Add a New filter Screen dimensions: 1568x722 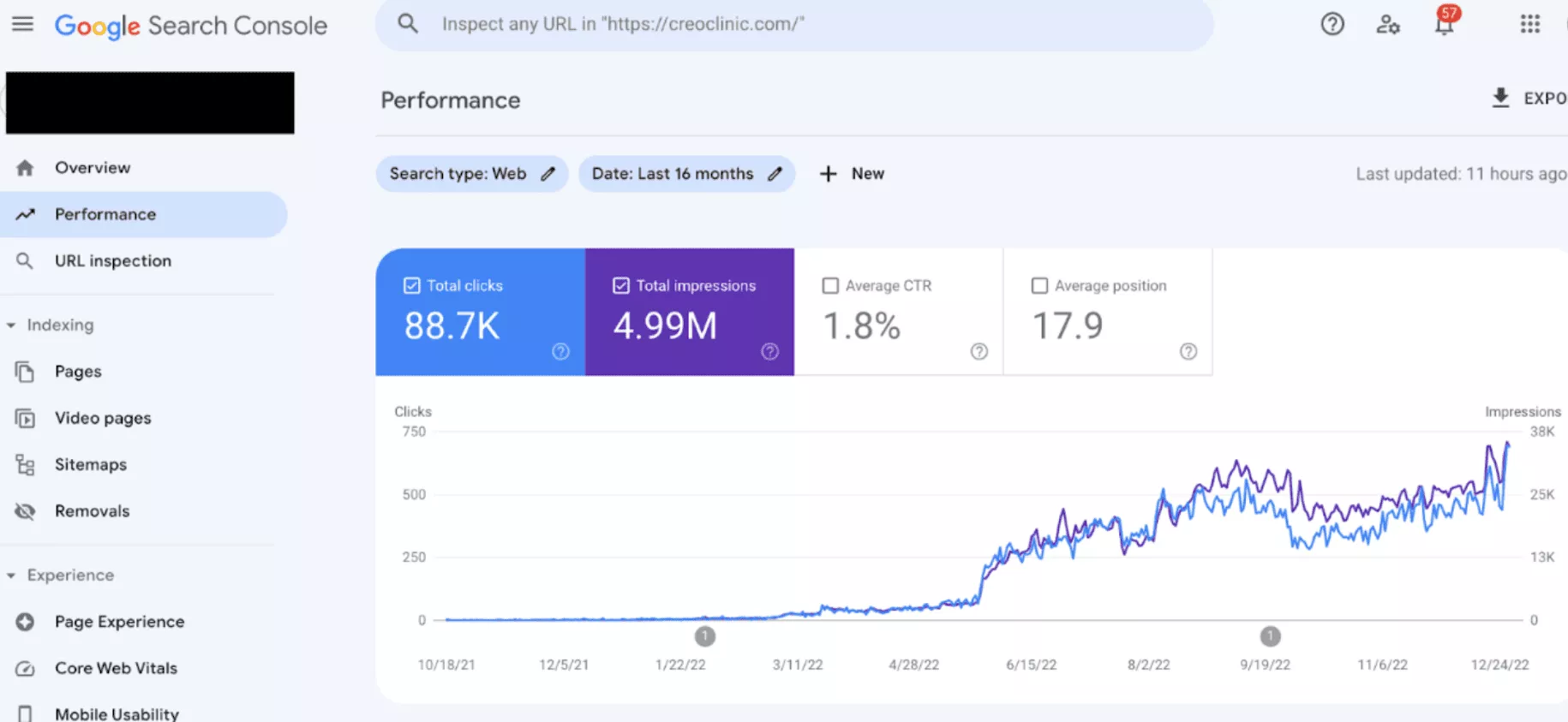(852, 174)
